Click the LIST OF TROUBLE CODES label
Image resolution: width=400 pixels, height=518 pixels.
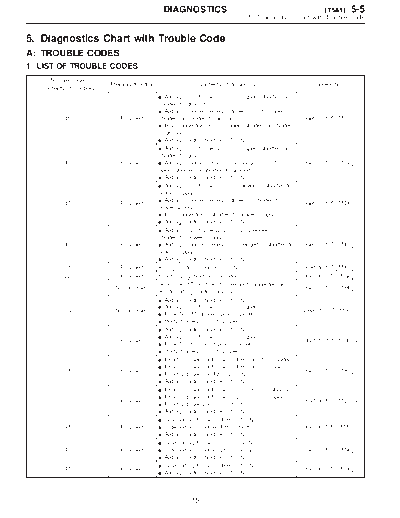coord(87,66)
